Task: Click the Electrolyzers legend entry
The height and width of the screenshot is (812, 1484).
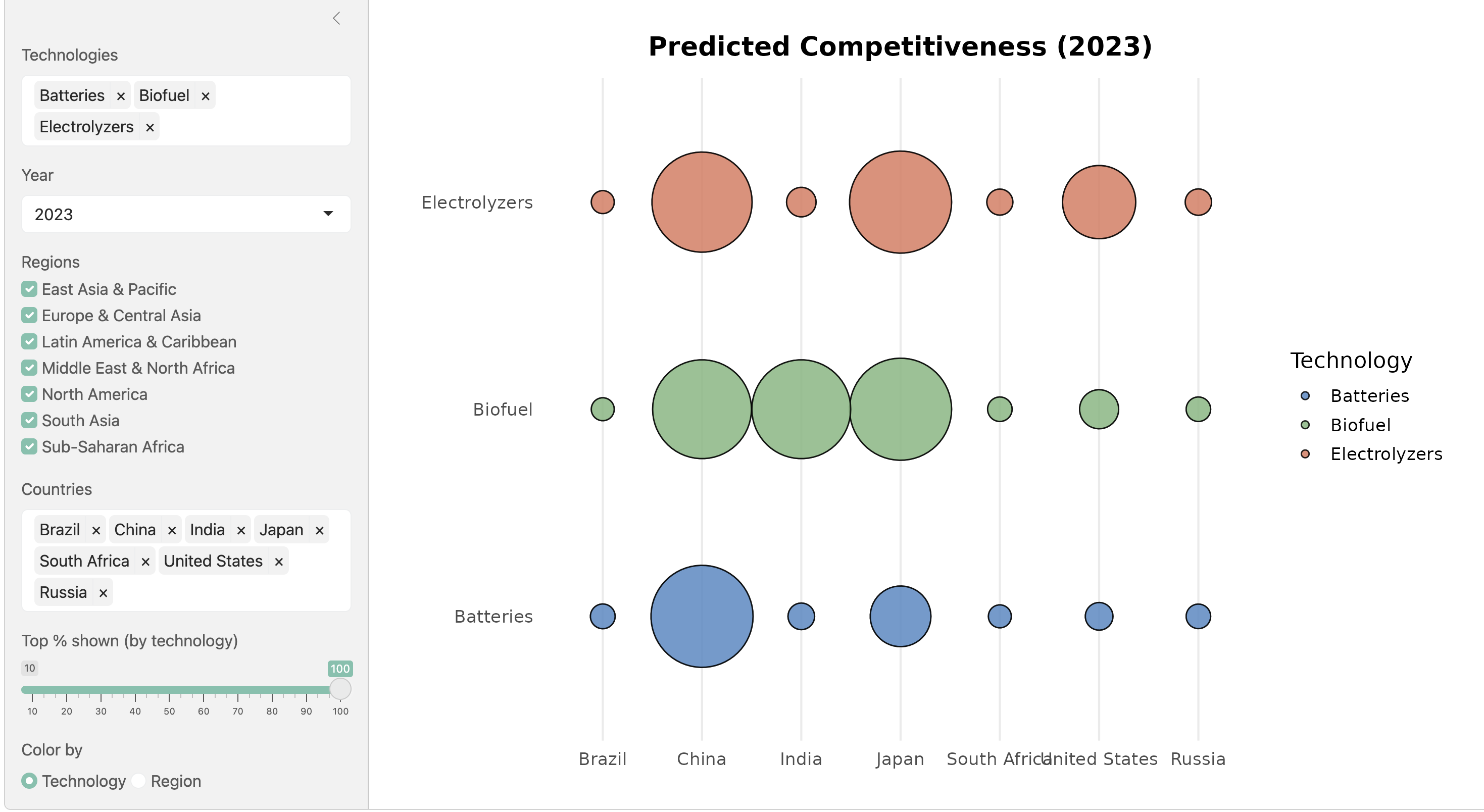Action: [x=1386, y=454]
